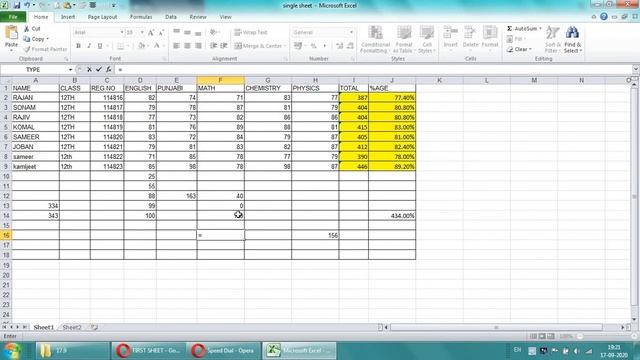640x360 pixels.
Task: Click the Top Align icon
Action: tap(176, 32)
